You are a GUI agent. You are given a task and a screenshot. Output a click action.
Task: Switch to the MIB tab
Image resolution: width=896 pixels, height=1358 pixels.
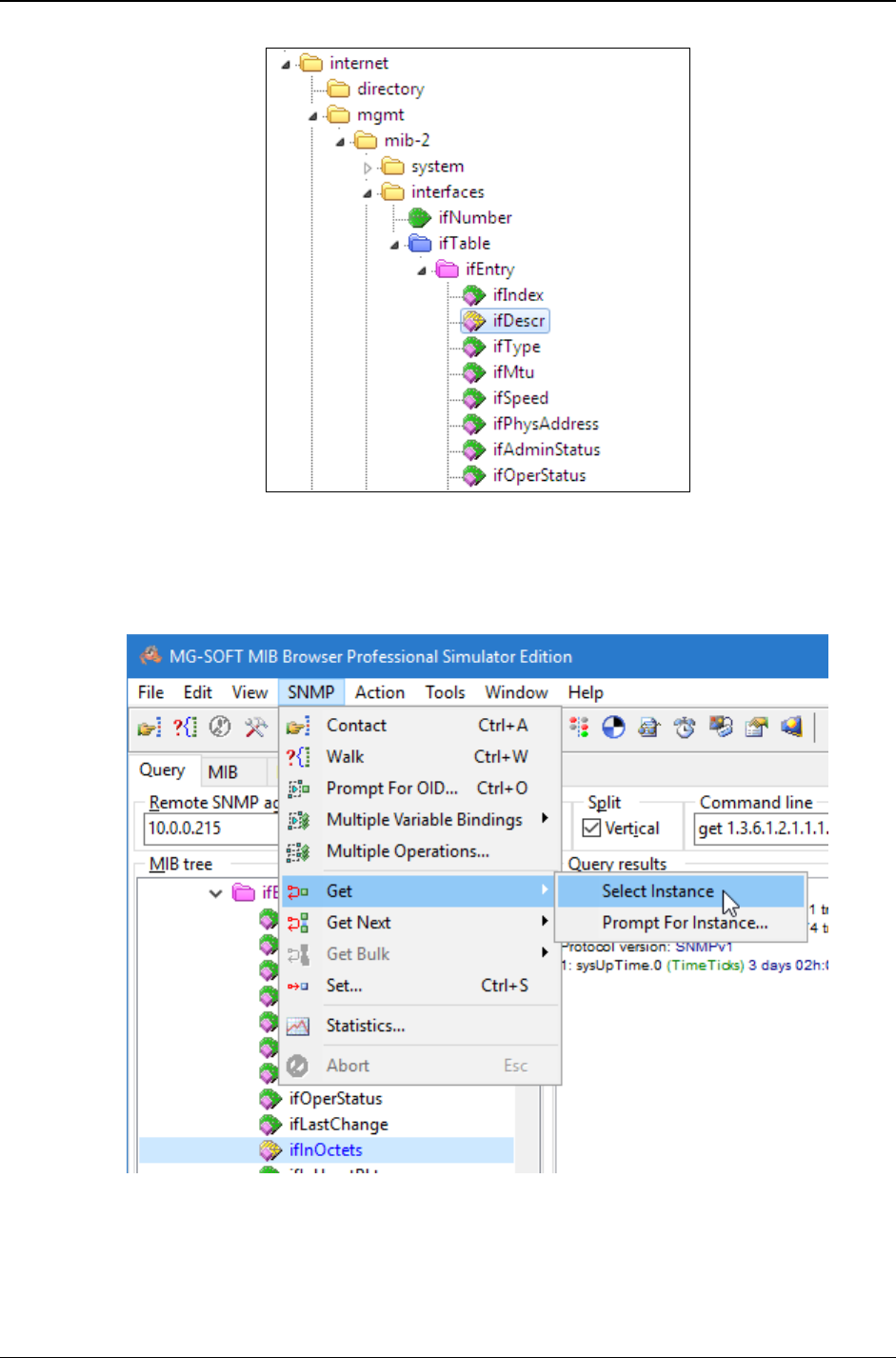pyautogui.click(x=223, y=772)
